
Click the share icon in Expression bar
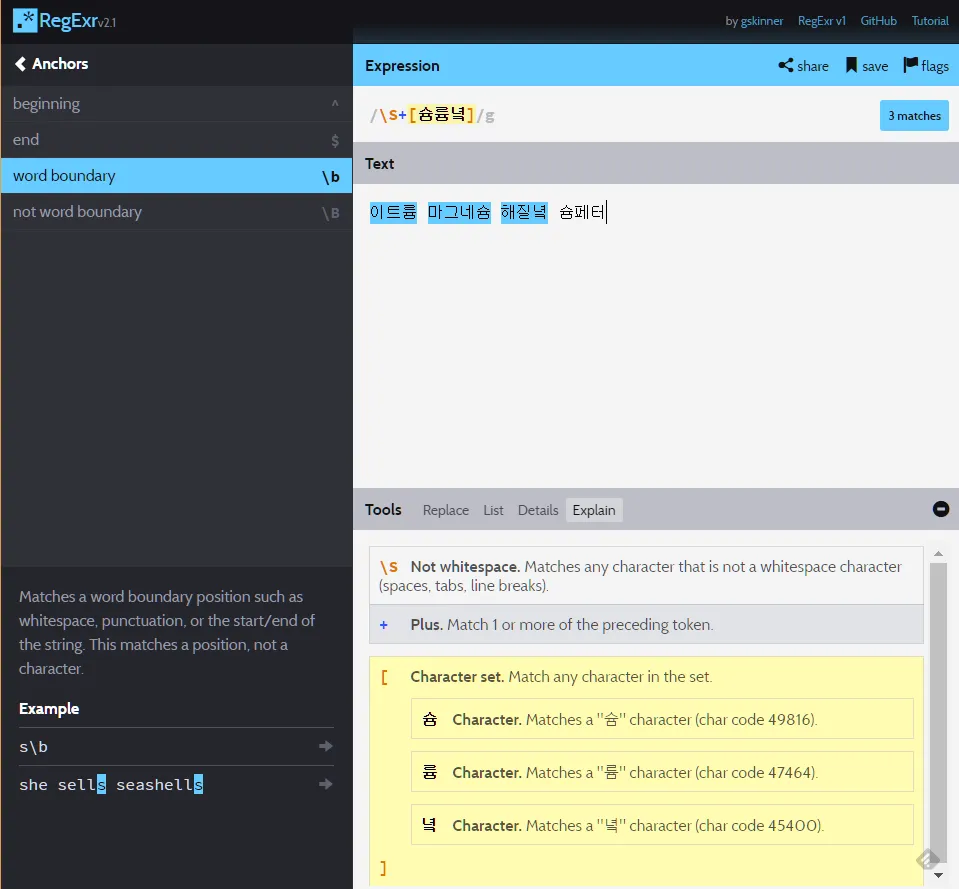785,65
